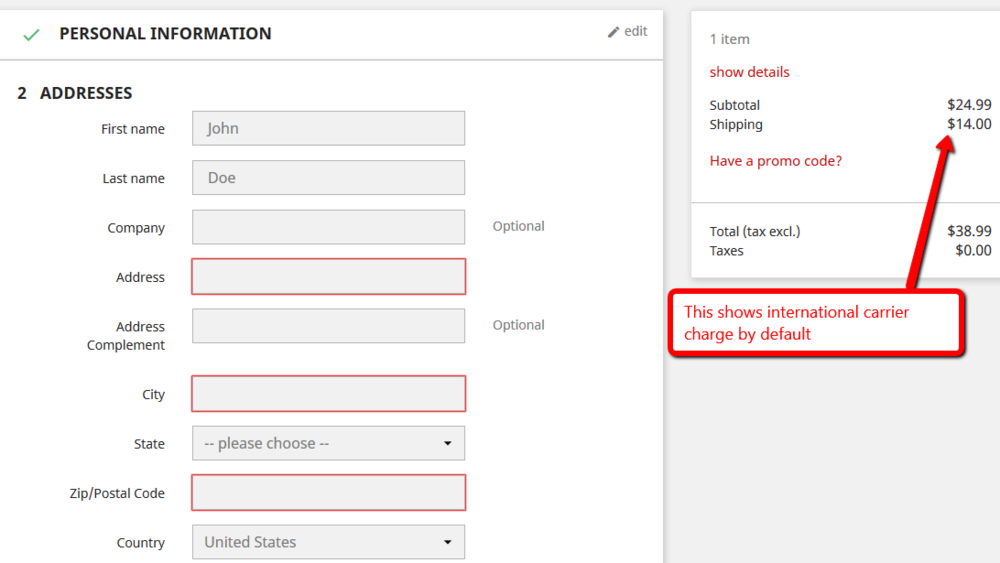
Task: Select the Address Complement field
Action: 328,326
